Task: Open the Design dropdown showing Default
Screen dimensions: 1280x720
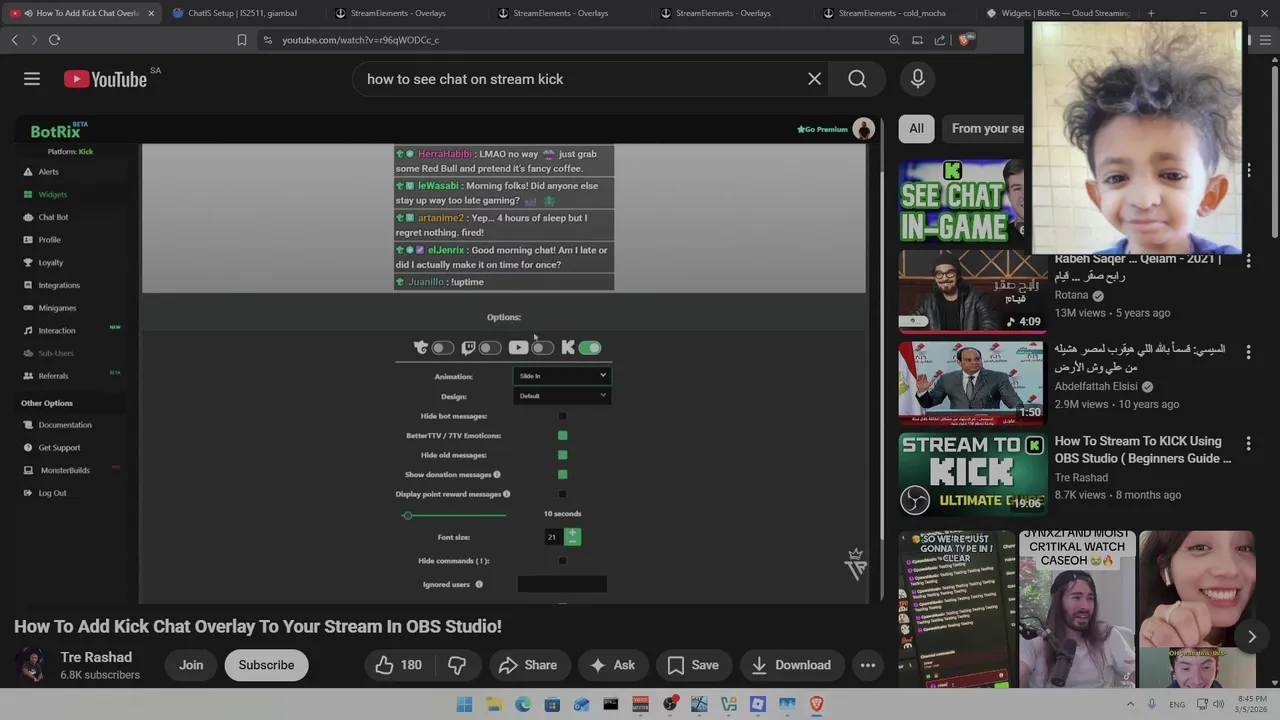Action: pos(561,396)
